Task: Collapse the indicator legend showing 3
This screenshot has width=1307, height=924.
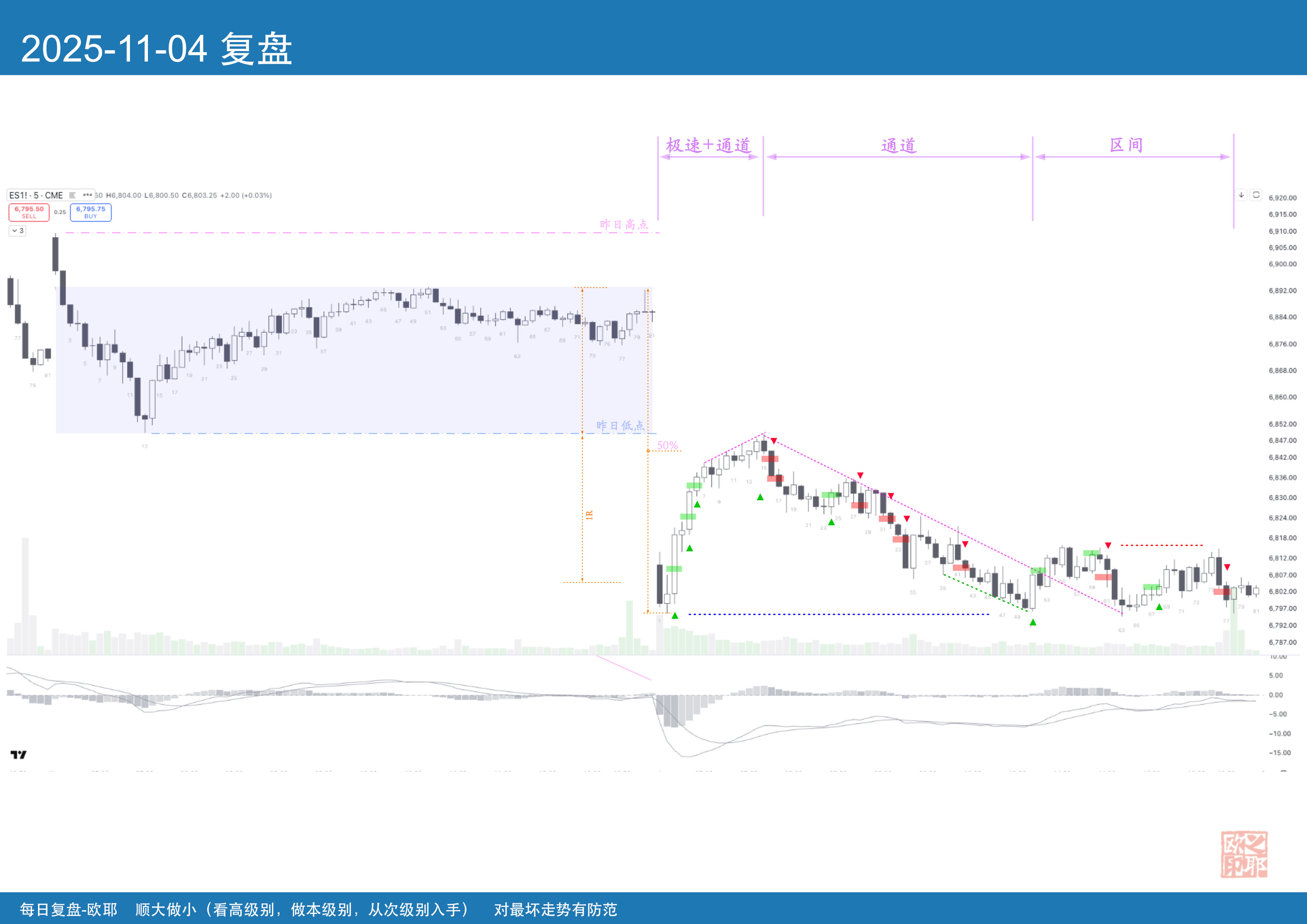Action: [x=17, y=231]
